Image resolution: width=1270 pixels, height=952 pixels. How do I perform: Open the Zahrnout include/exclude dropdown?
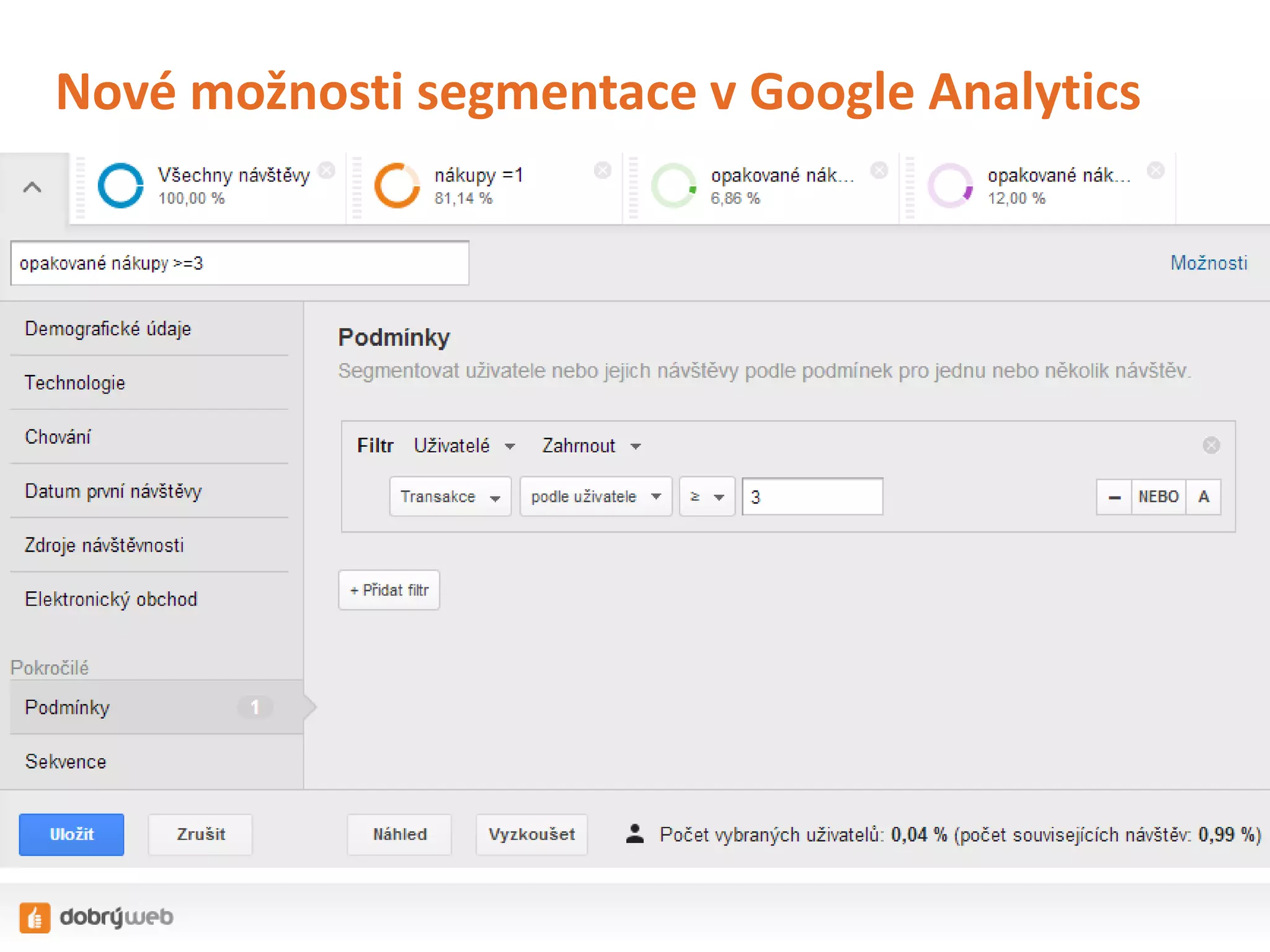coord(592,446)
